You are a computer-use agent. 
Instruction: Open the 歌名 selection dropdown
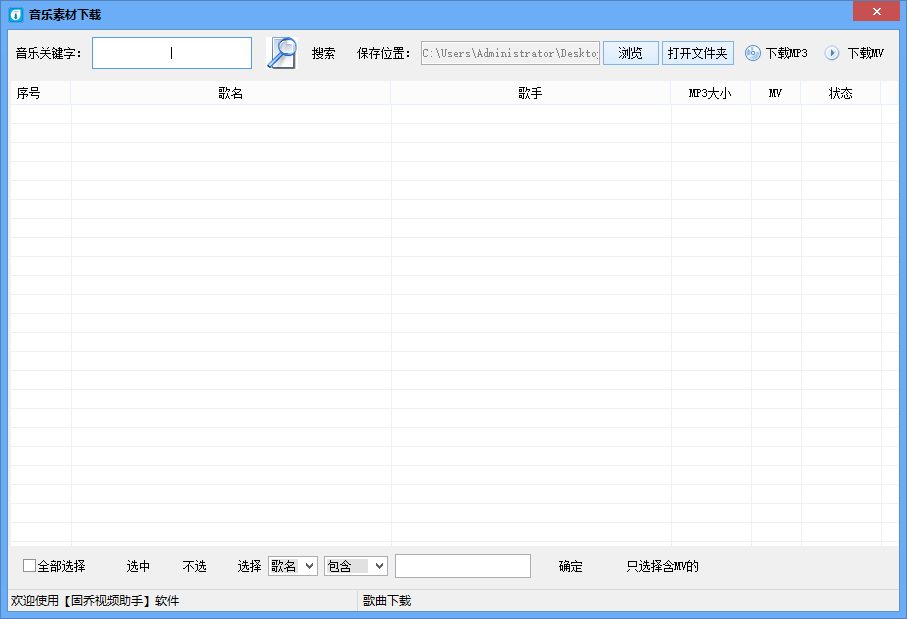pyautogui.click(x=292, y=565)
